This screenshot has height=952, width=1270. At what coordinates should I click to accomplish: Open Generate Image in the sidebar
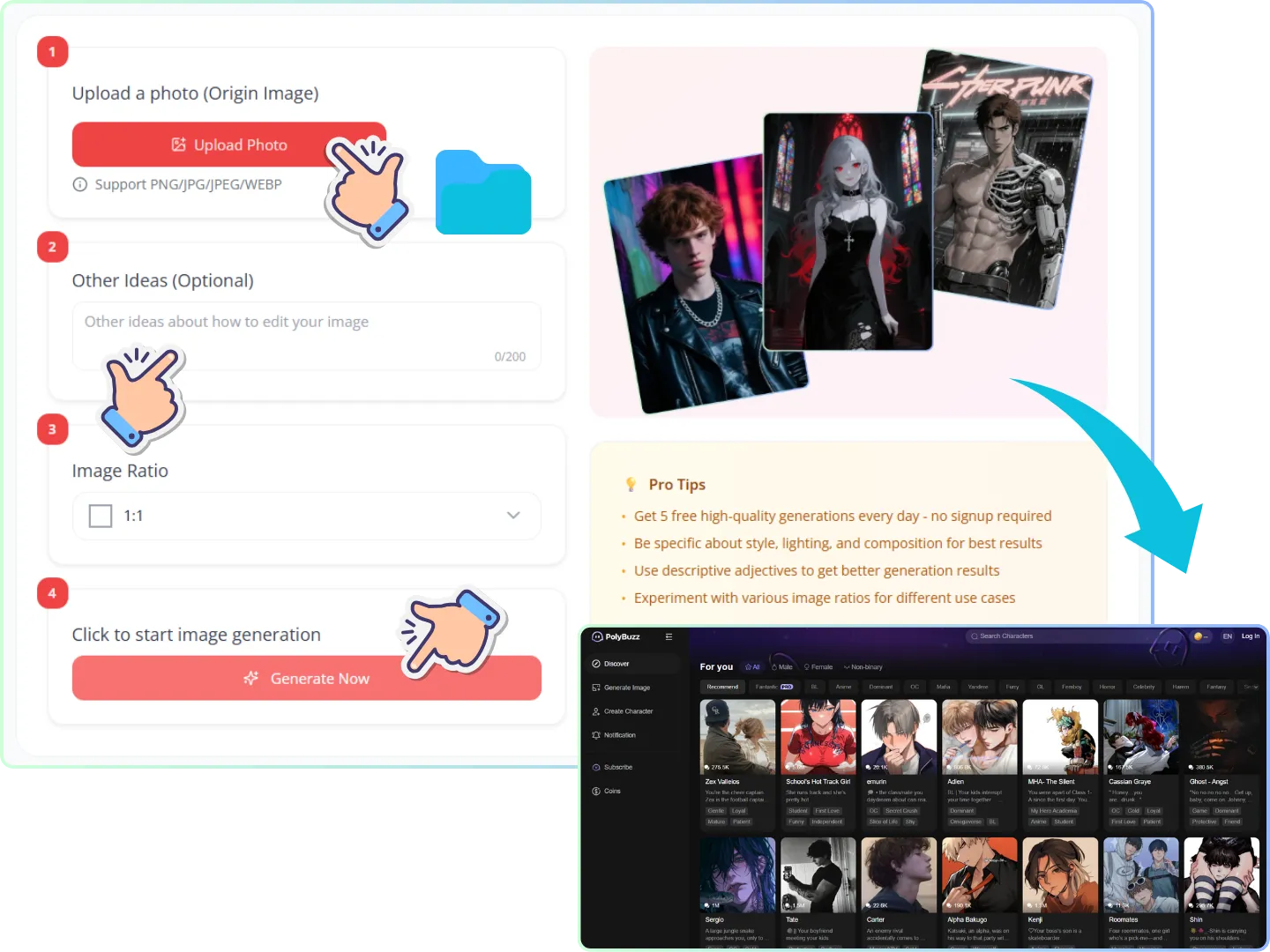coord(626,688)
